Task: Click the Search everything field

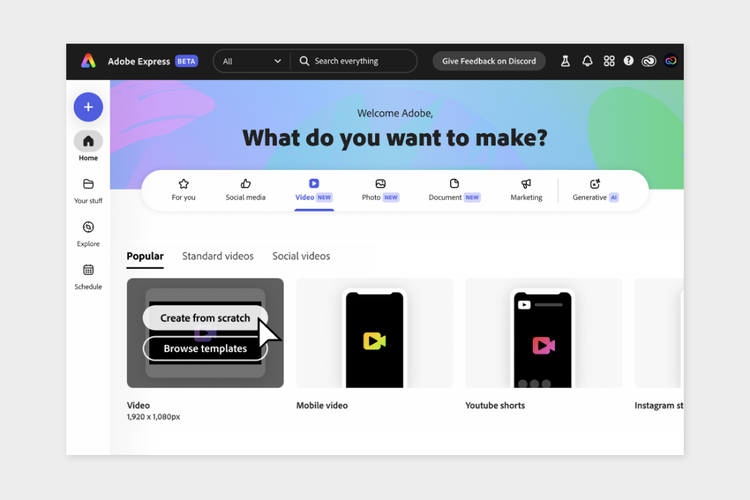Action: (x=354, y=61)
